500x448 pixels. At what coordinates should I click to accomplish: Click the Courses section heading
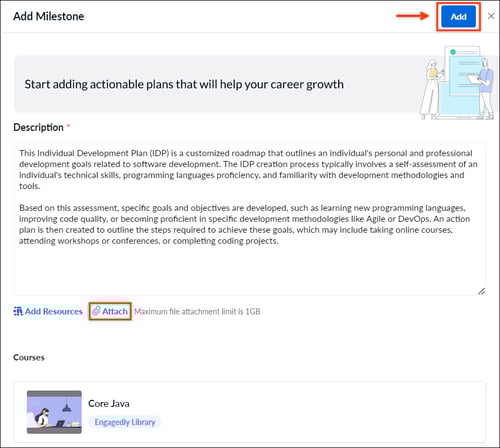pyautogui.click(x=29, y=357)
